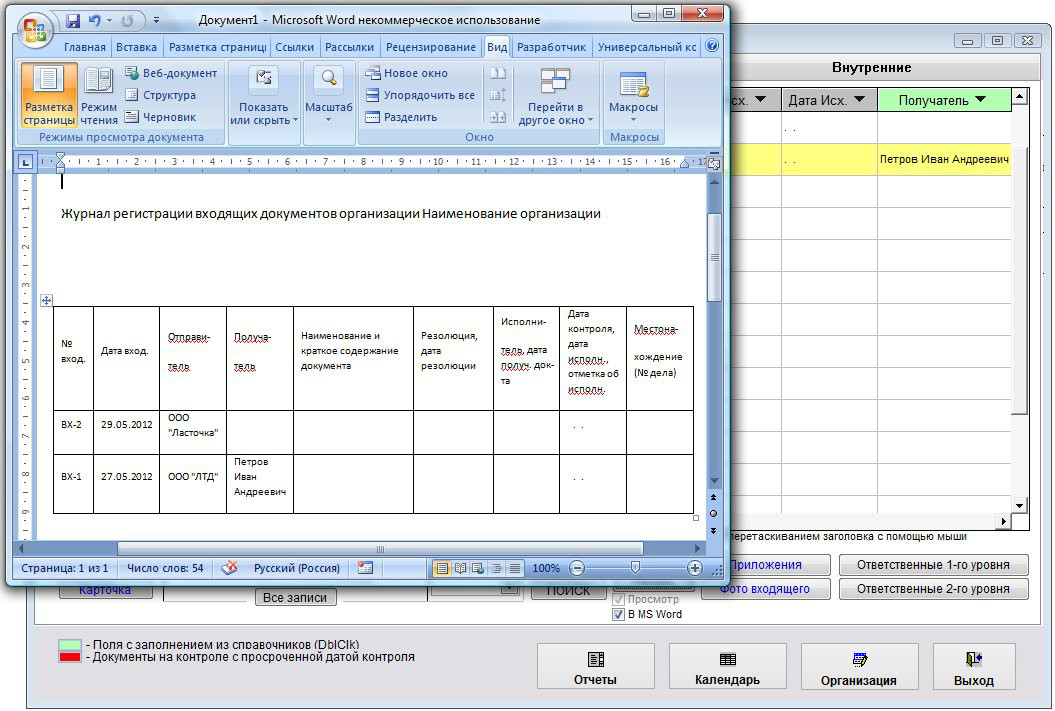Save document via Quick Access toolbar

73,20
